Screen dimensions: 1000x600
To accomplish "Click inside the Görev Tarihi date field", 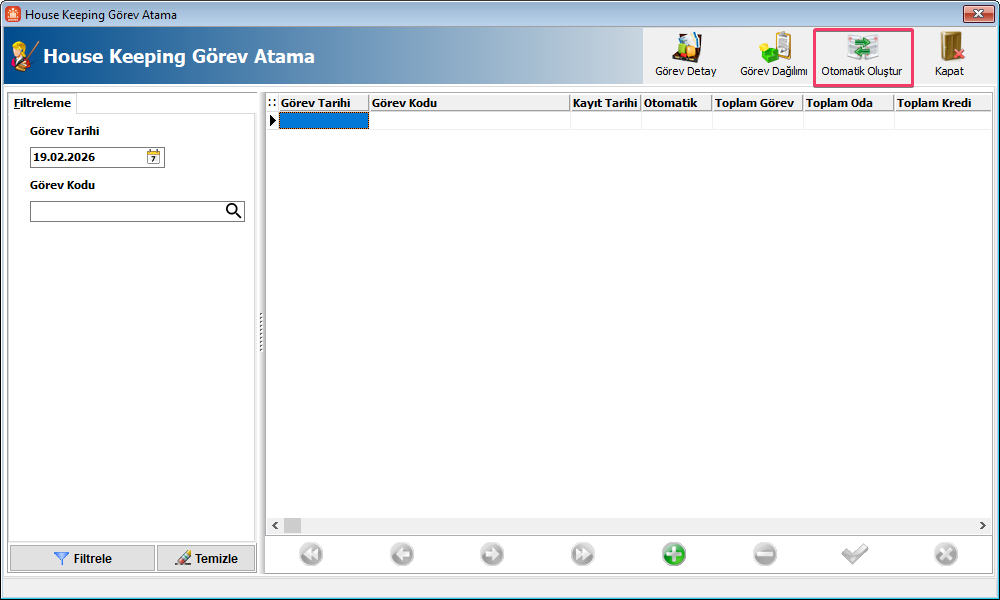I will (x=86, y=157).
